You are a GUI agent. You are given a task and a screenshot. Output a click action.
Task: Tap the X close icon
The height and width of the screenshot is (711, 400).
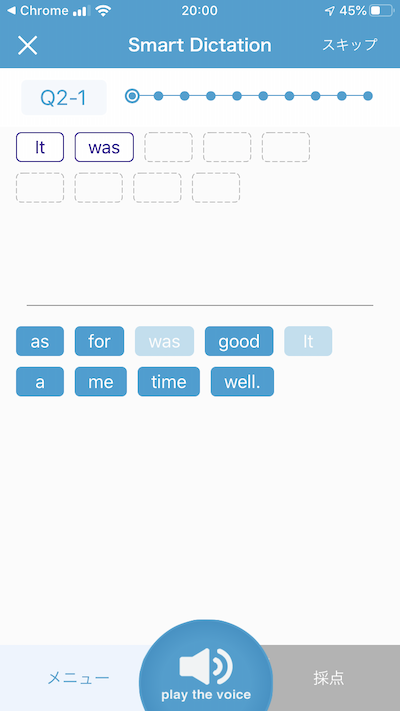[x=27, y=45]
